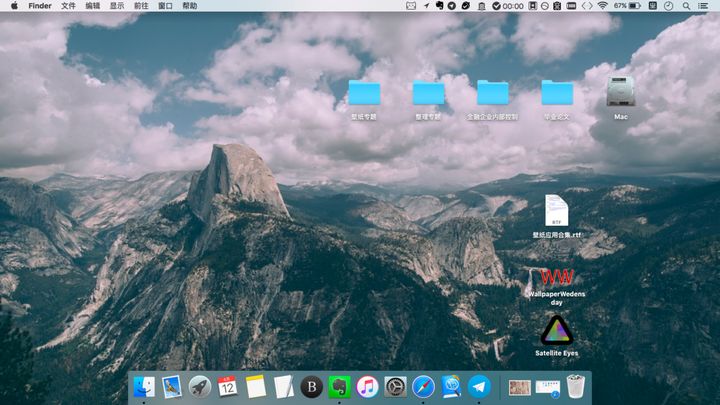
Task: Open Evernote from the dock
Action: click(x=339, y=386)
